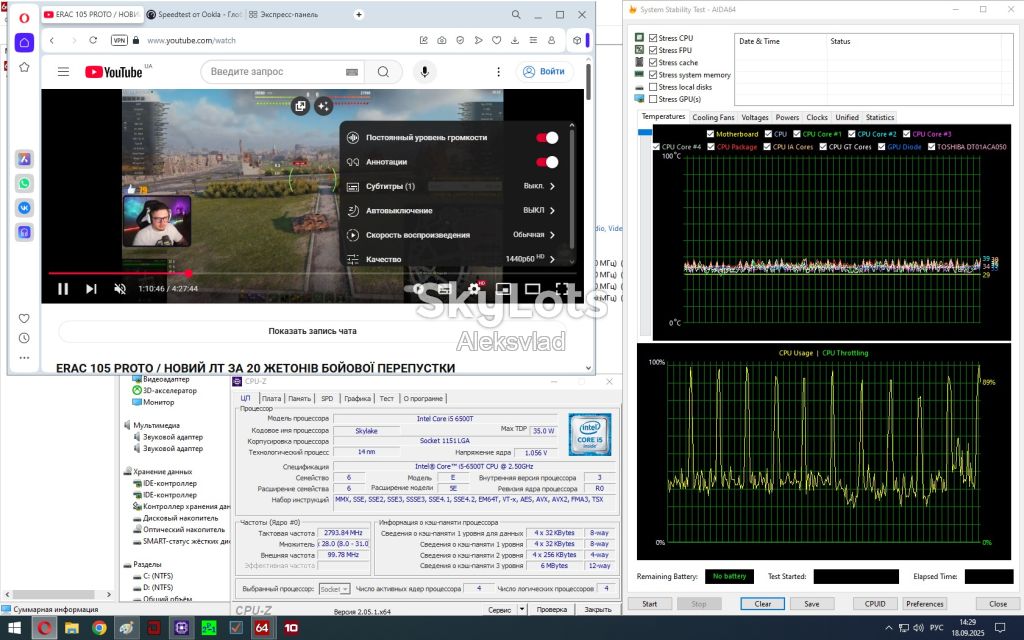Open File Explorer from the taskbar
The image size is (1024, 640).
(72, 628)
